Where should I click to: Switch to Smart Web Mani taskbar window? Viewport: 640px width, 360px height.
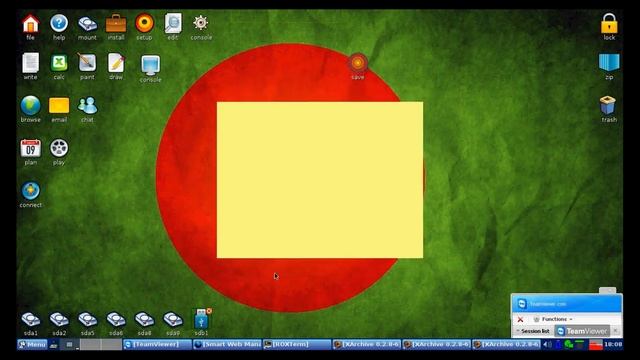click(x=227, y=344)
